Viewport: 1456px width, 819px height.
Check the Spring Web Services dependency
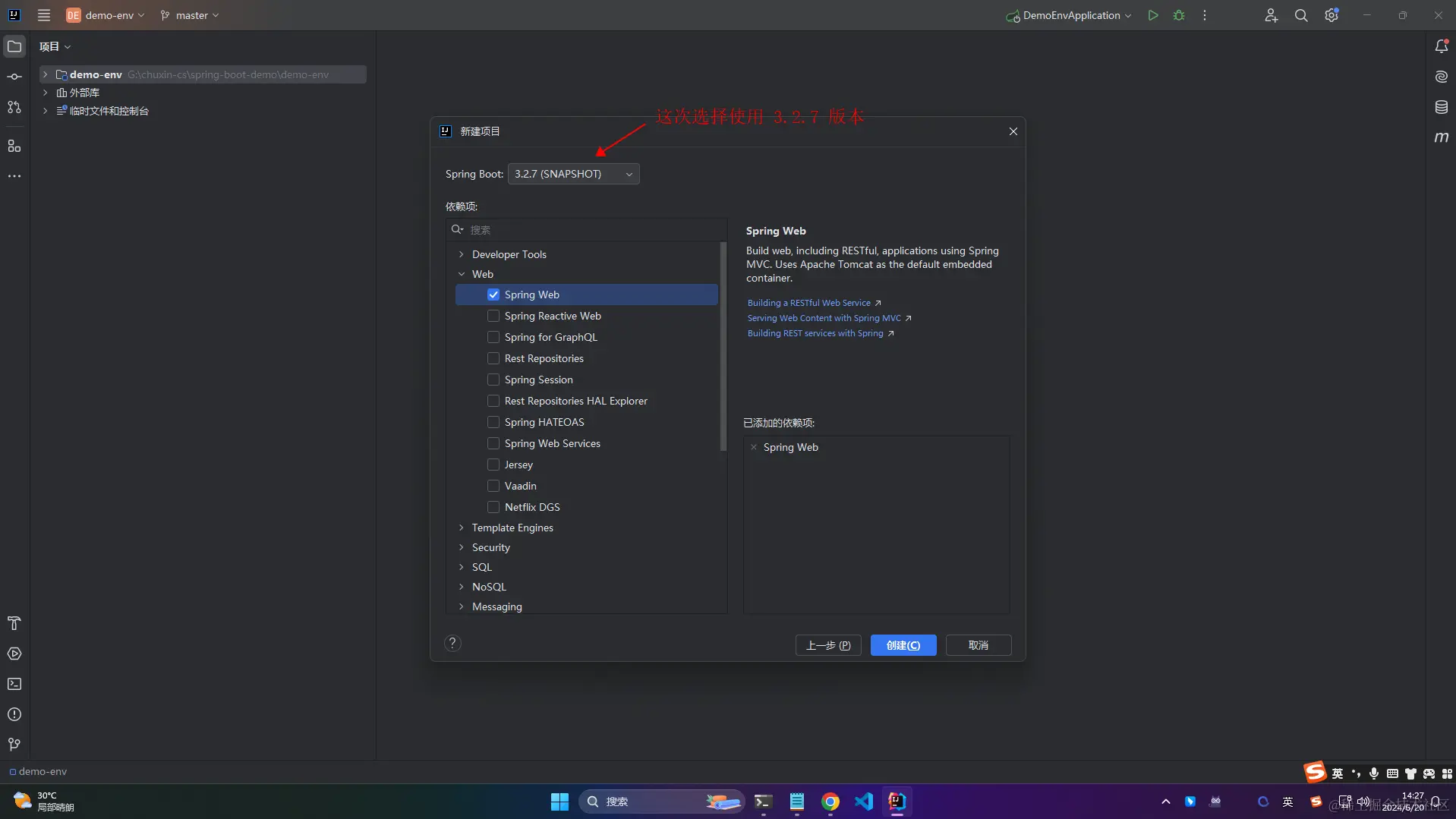(493, 443)
